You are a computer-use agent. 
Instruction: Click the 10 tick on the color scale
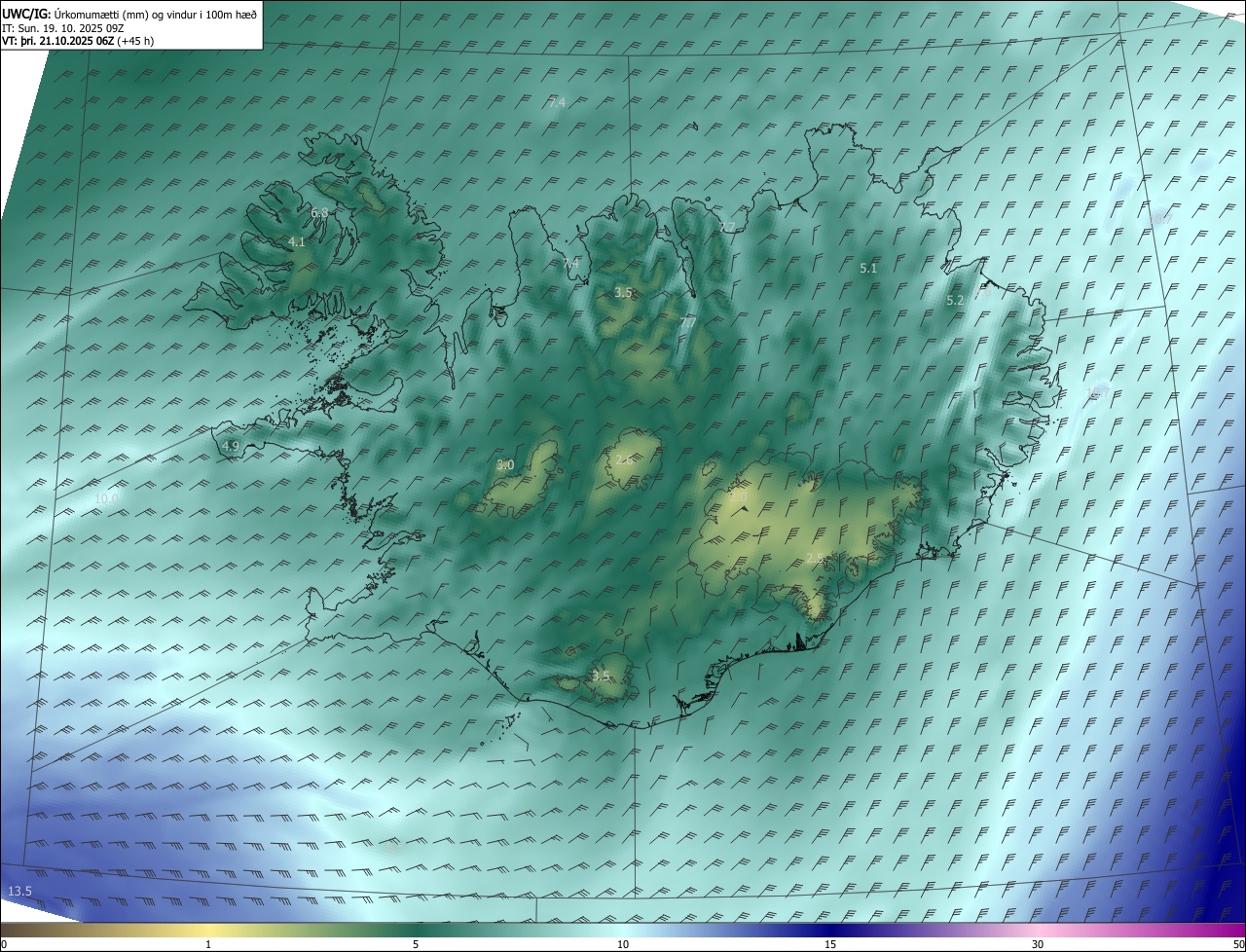coord(623,945)
